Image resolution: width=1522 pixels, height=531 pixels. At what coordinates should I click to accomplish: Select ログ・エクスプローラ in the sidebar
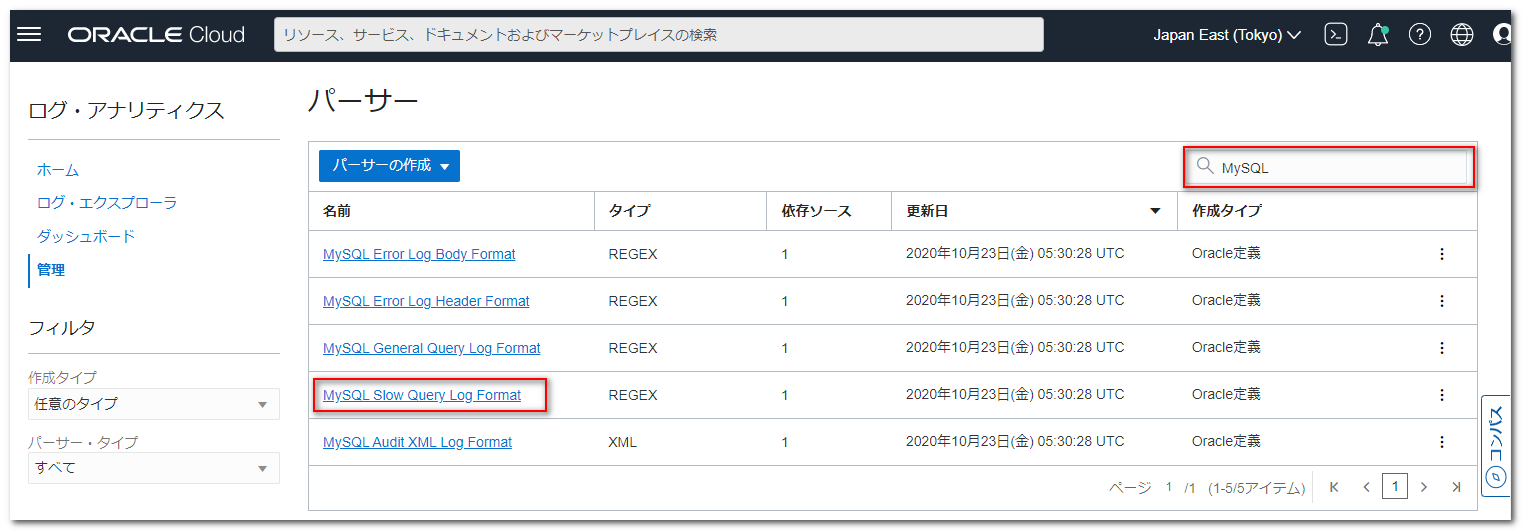click(107, 203)
